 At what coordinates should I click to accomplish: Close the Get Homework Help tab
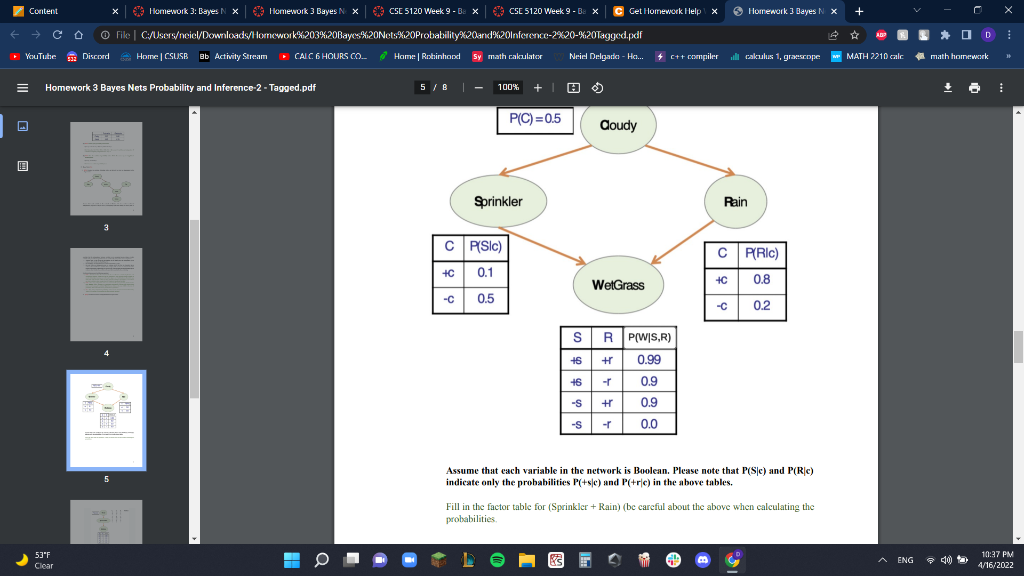pos(714,11)
